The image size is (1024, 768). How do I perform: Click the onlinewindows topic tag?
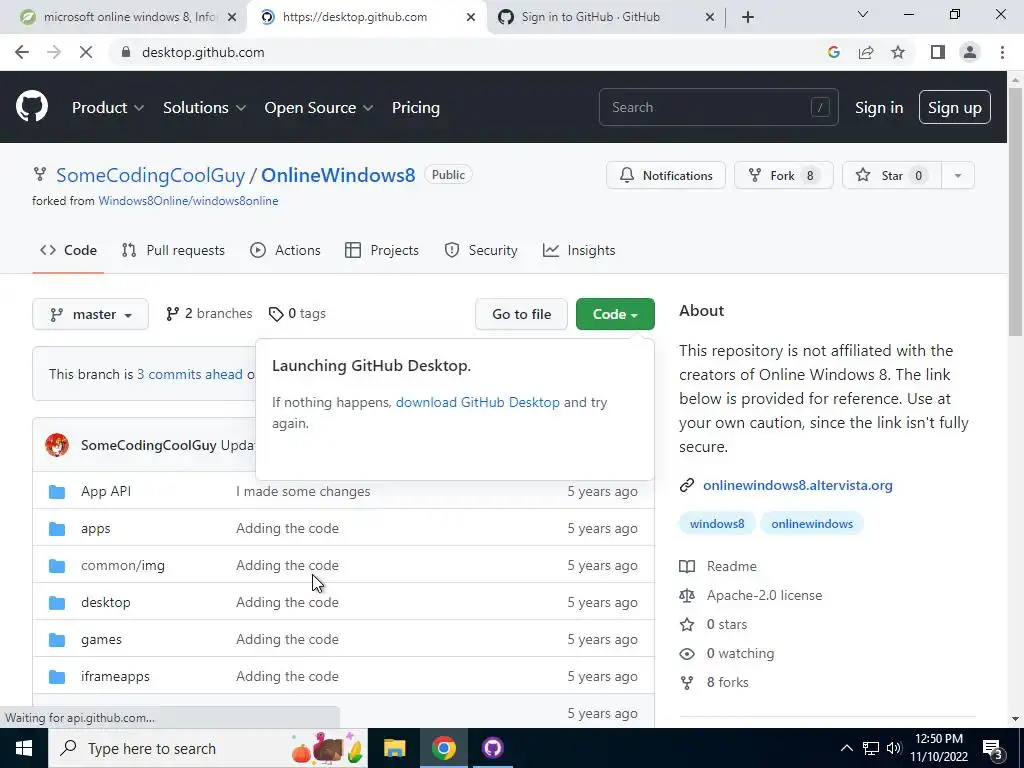812,524
